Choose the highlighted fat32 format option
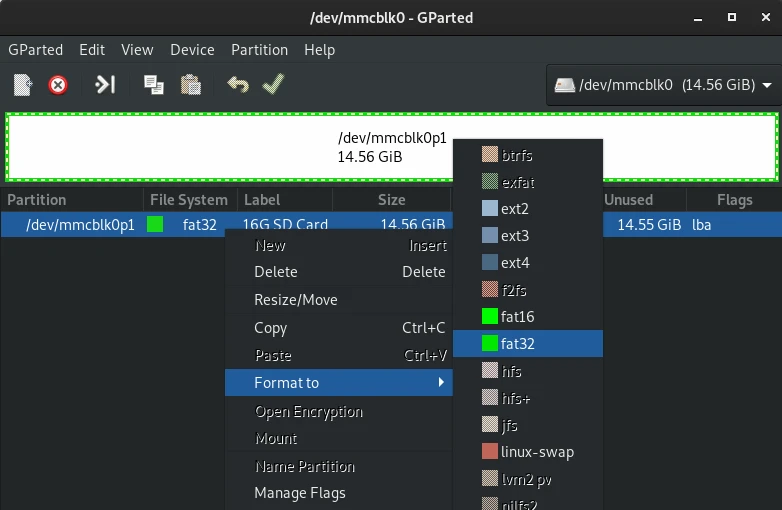The height and width of the screenshot is (510, 782). 528,343
